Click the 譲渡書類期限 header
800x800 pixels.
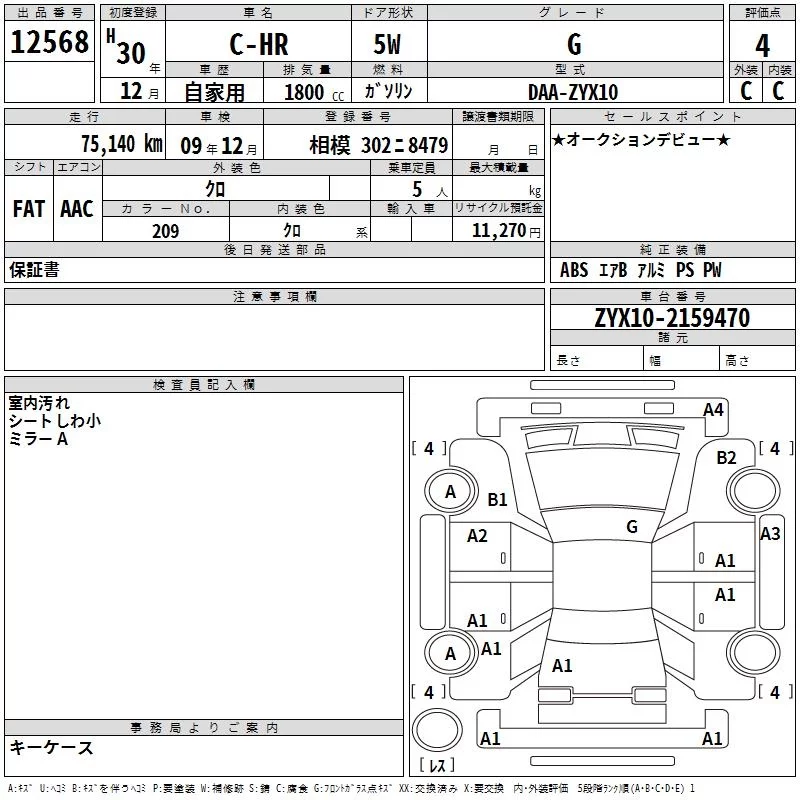point(498,117)
